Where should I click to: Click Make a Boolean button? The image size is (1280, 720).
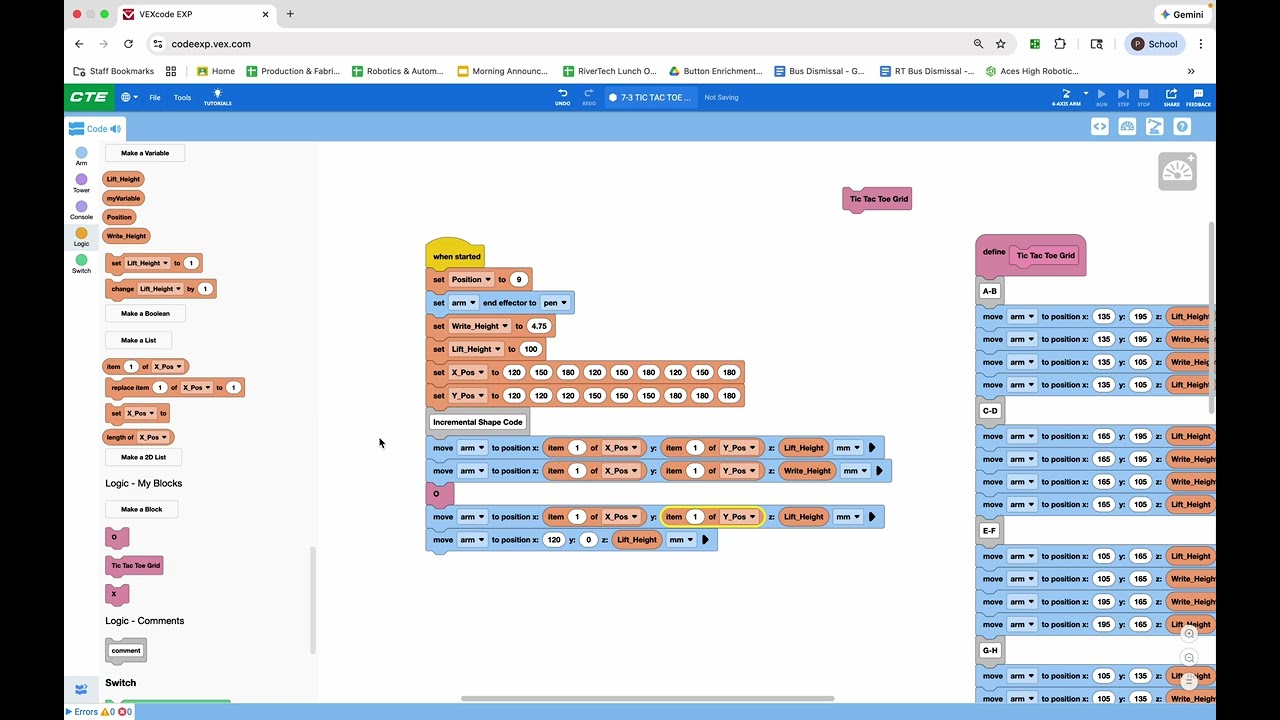point(145,313)
